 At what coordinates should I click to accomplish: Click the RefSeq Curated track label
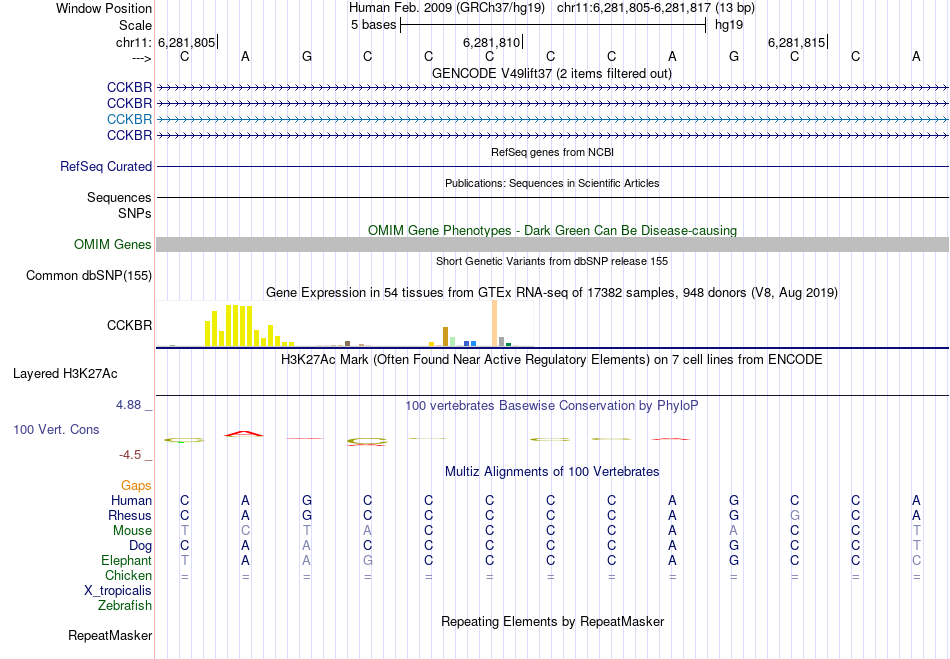pos(105,167)
